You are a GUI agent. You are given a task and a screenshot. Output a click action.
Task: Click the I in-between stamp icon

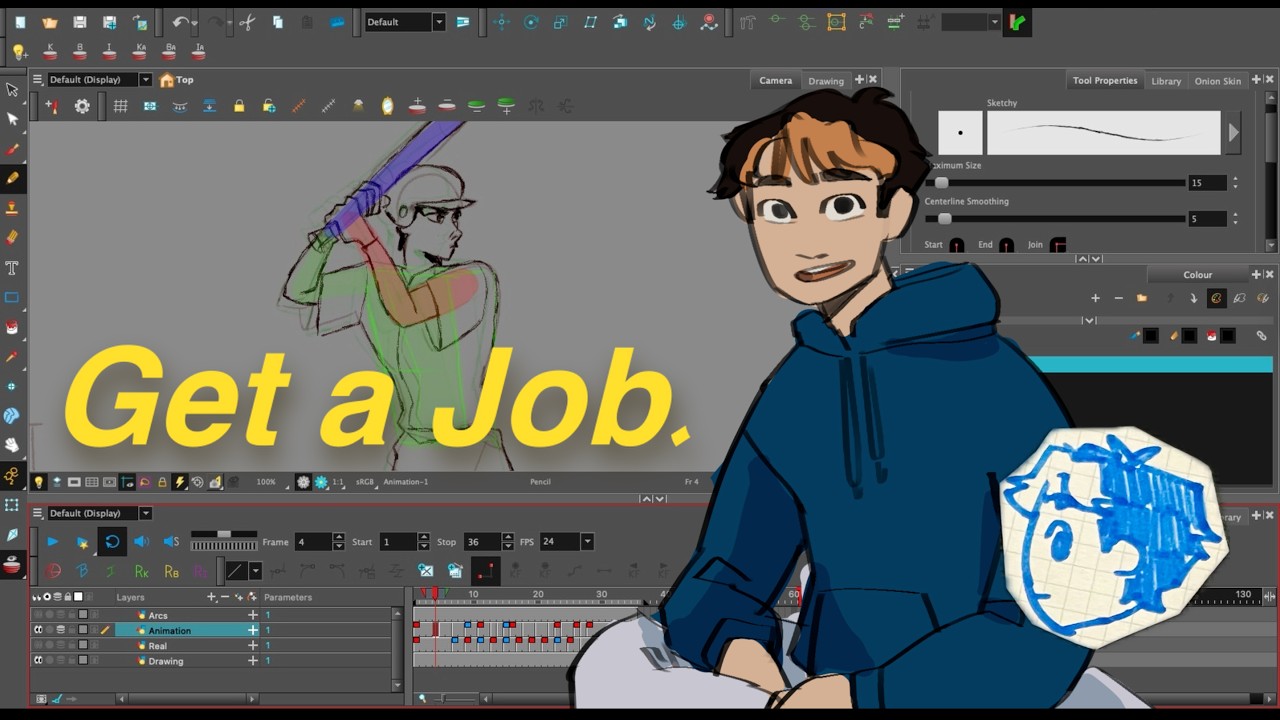[x=110, y=52]
